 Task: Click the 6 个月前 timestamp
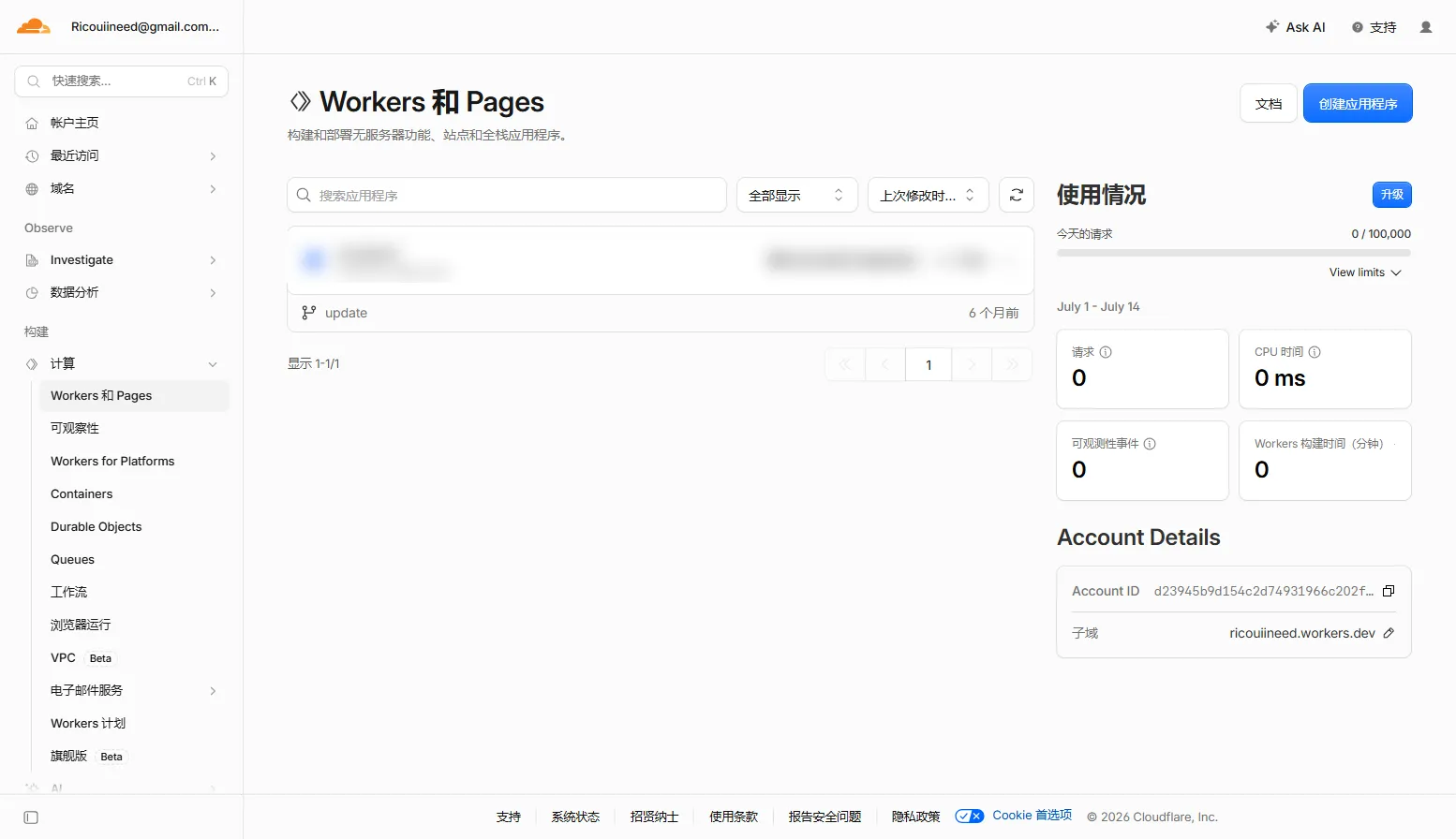click(993, 313)
